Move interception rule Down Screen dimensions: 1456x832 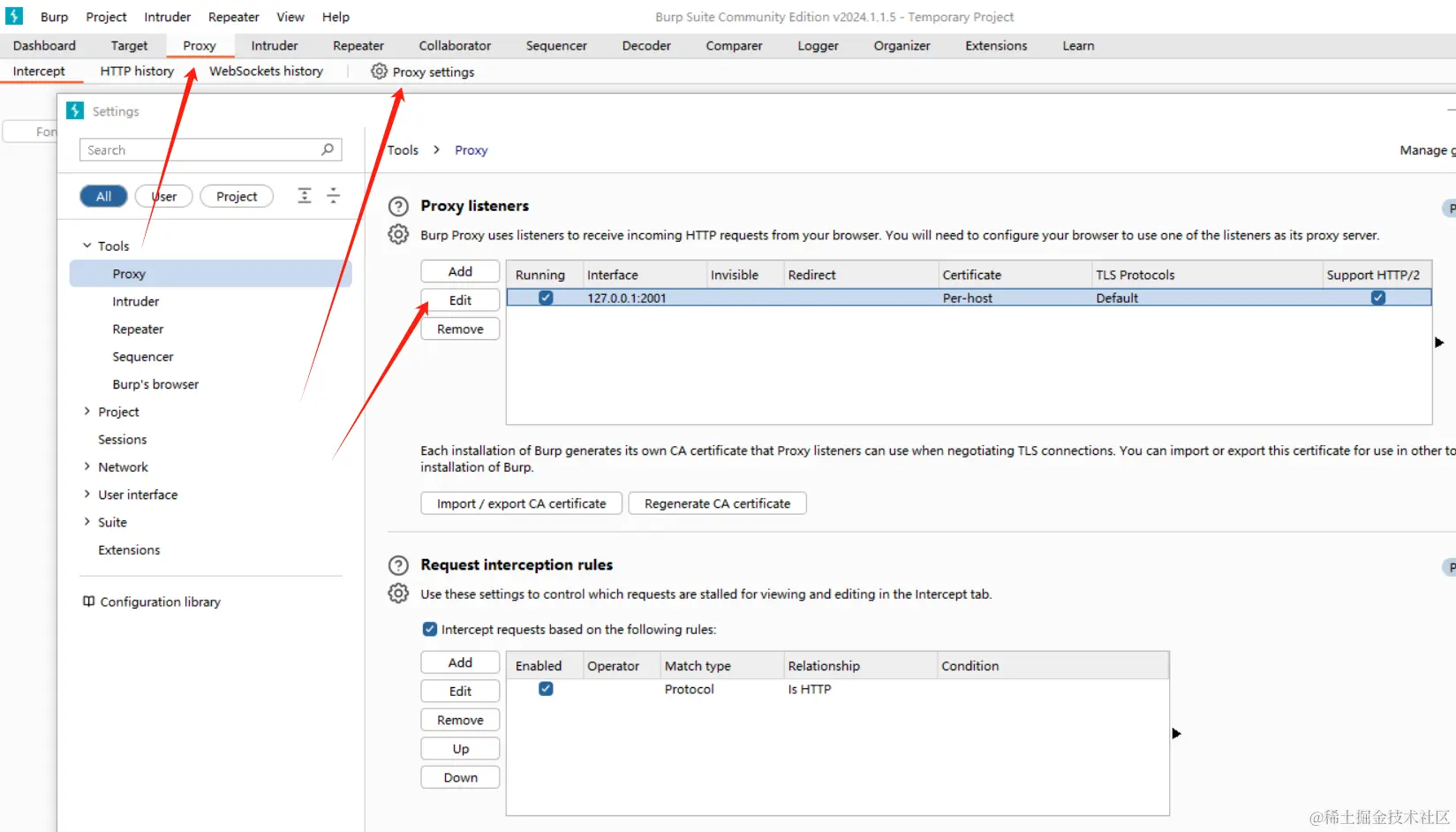coord(460,777)
